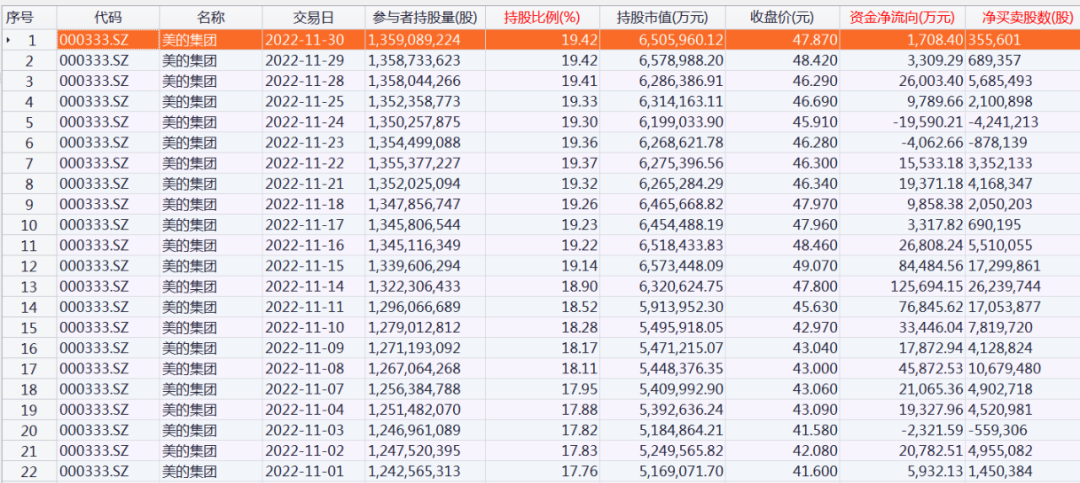
Task: Click closing price 41.580
Action: click(818, 430)
